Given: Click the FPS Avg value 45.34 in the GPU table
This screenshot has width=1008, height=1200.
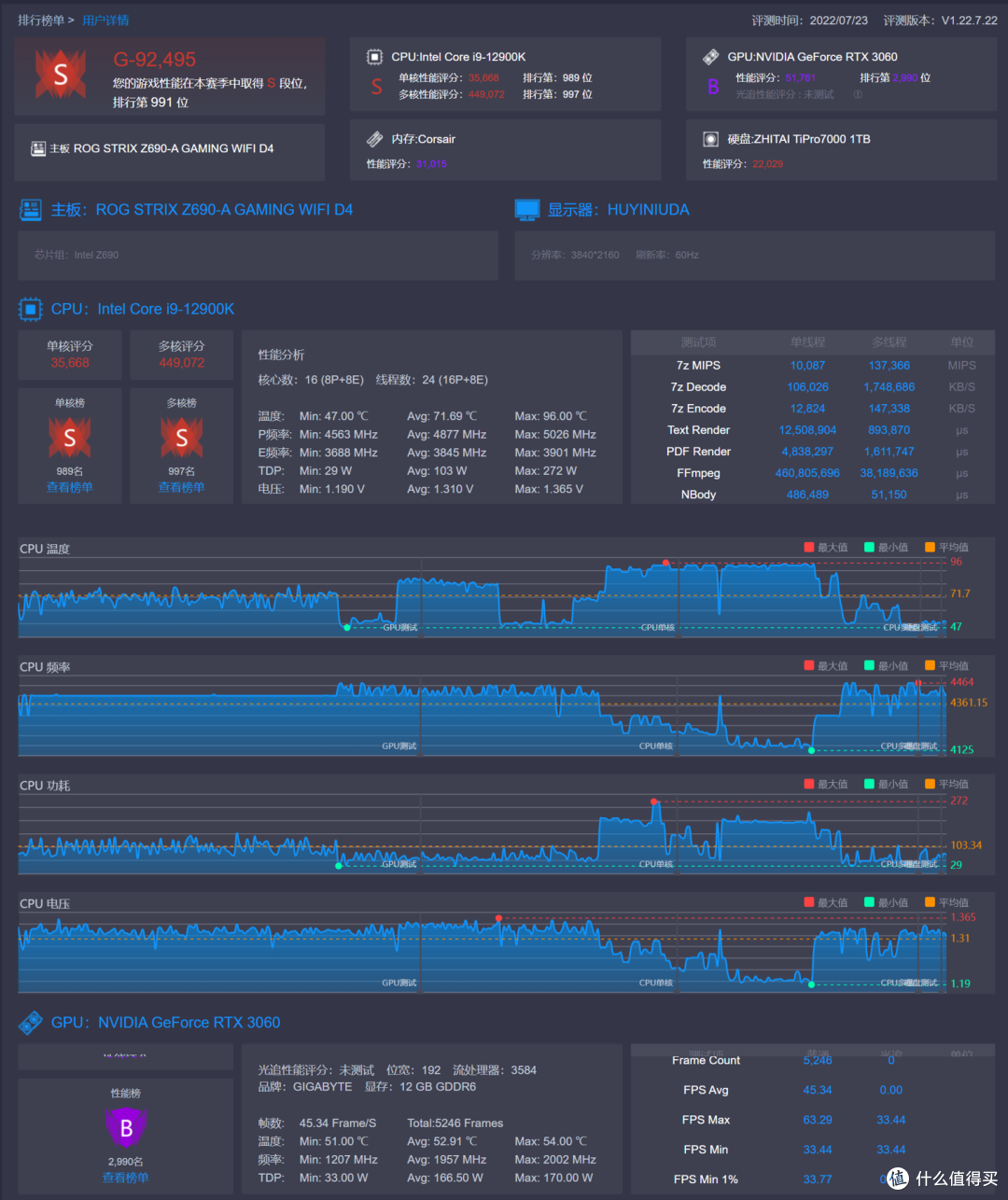Looking at the screenshot, I should pos(818,1090).
